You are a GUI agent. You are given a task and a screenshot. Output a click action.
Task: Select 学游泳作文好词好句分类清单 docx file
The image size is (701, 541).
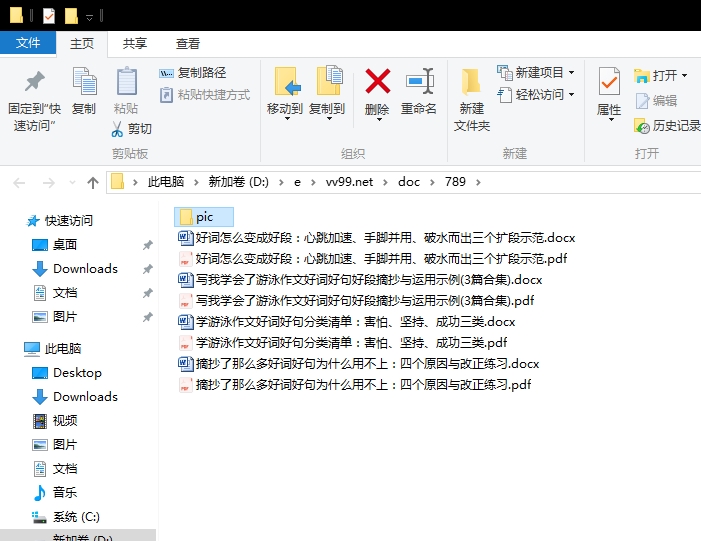[347, 321]
